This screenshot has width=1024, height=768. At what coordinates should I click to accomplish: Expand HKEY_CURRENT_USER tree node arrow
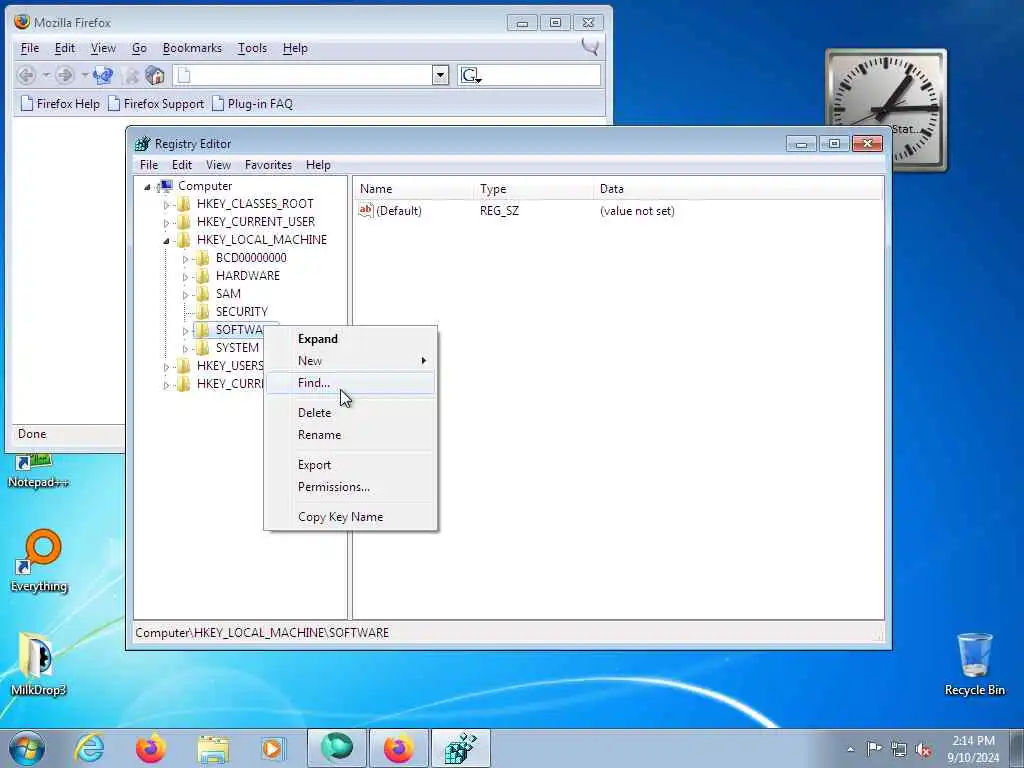coord(166,223)
